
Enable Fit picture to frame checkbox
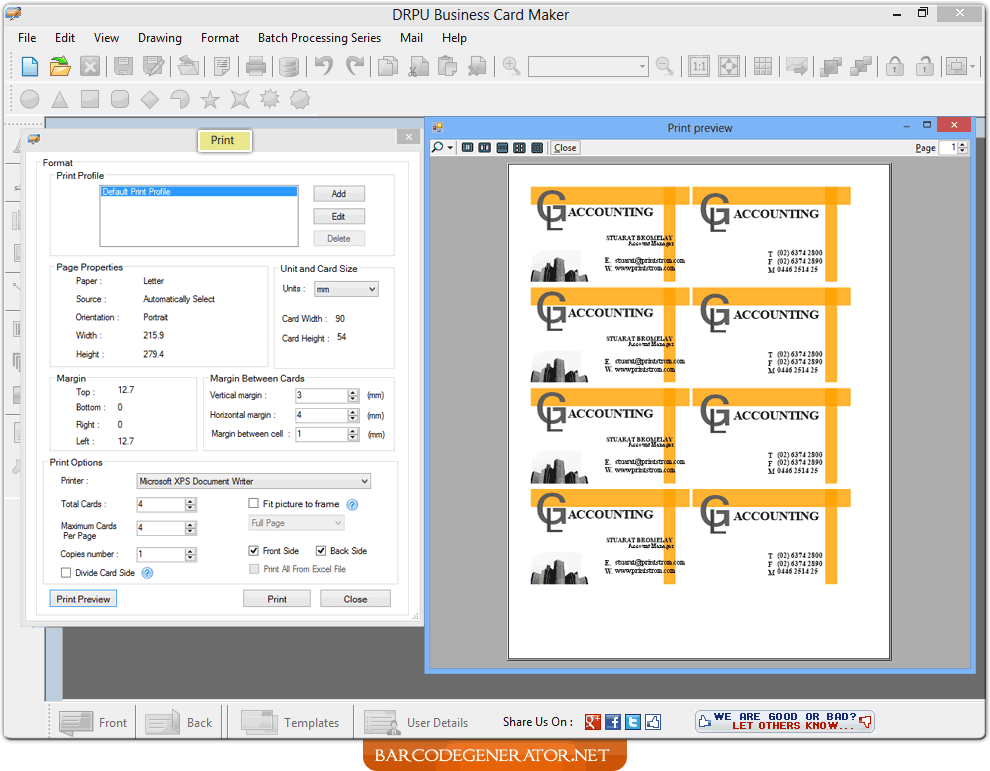pos(254,503)
